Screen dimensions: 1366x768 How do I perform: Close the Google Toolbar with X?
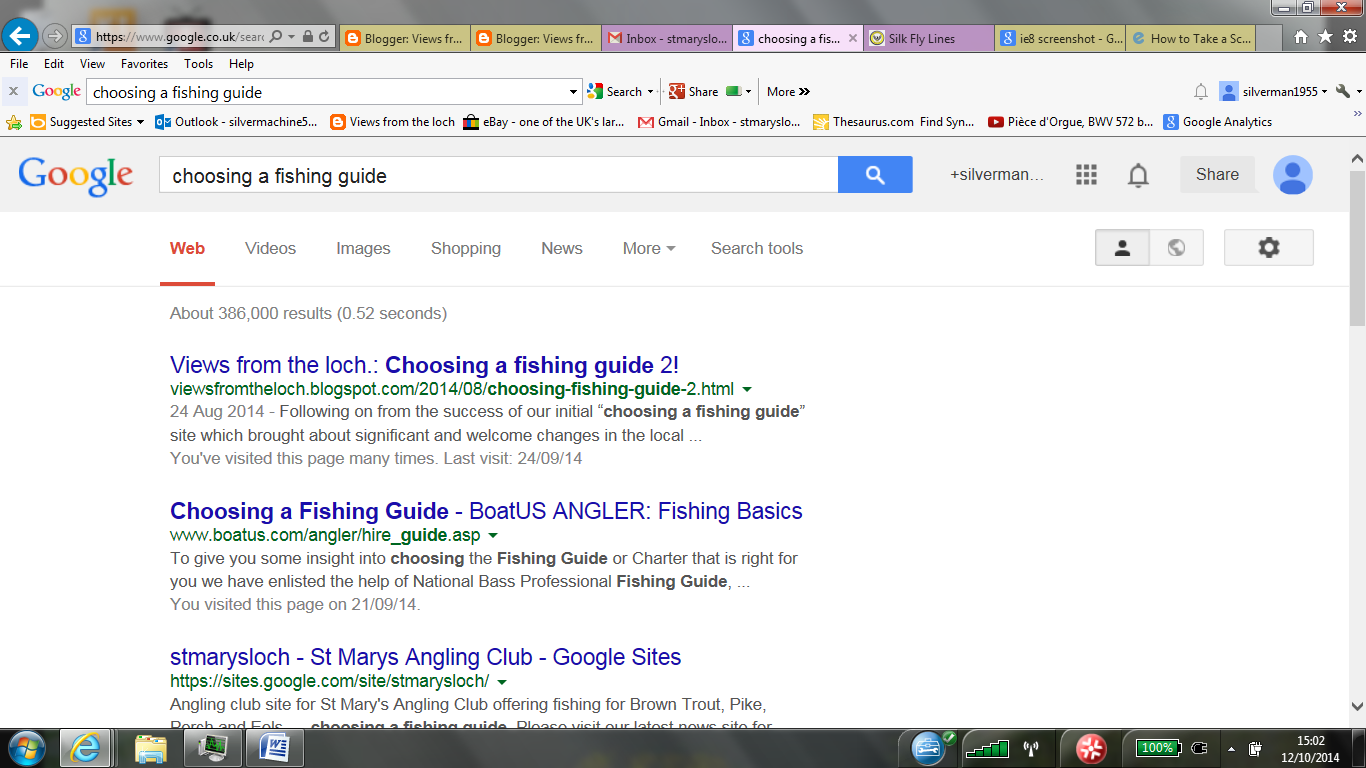[x=13, y=91]
